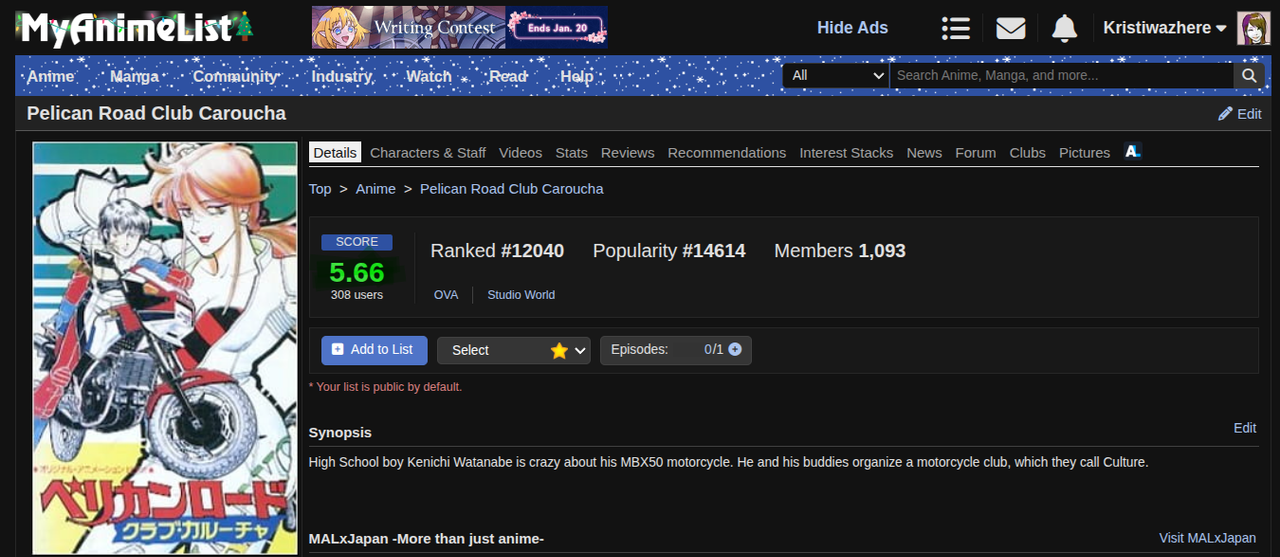Switch to the Pictures tab
The width and height of the screenshot is (1280, 557).
[1084, 152]
